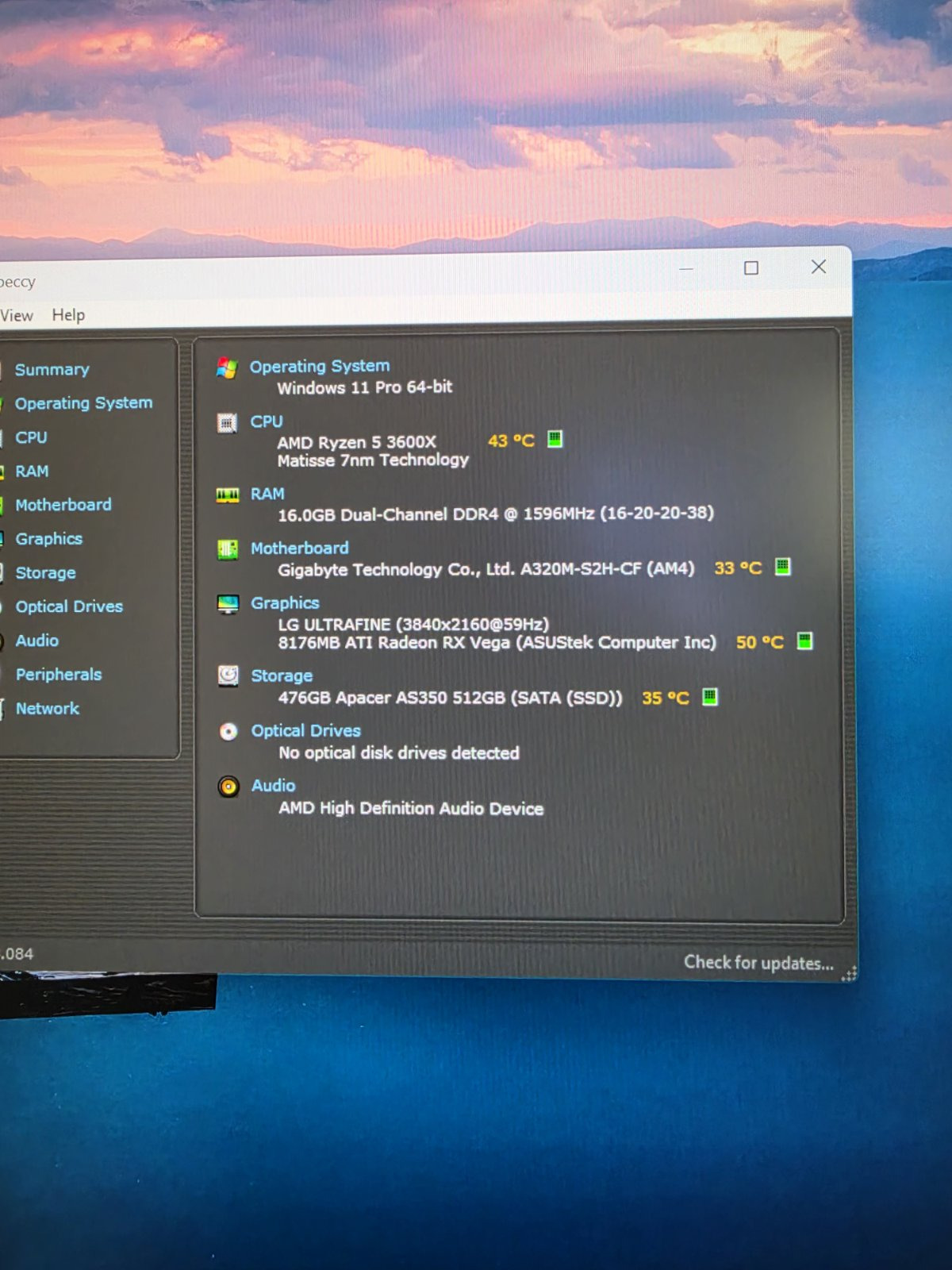952x1270 pixels.
Task: Click the green temperature indicator next to 33 °C
Action: 783,567
